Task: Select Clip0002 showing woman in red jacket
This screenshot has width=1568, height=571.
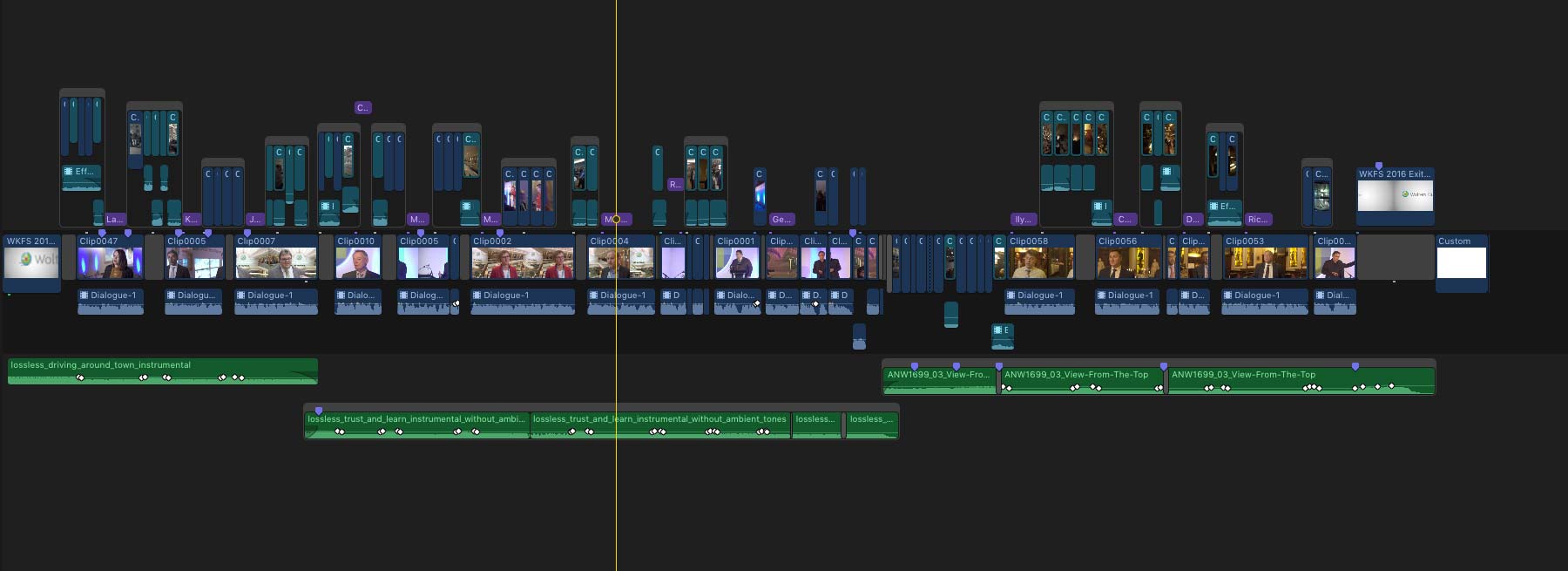Action: click(523, 257)
